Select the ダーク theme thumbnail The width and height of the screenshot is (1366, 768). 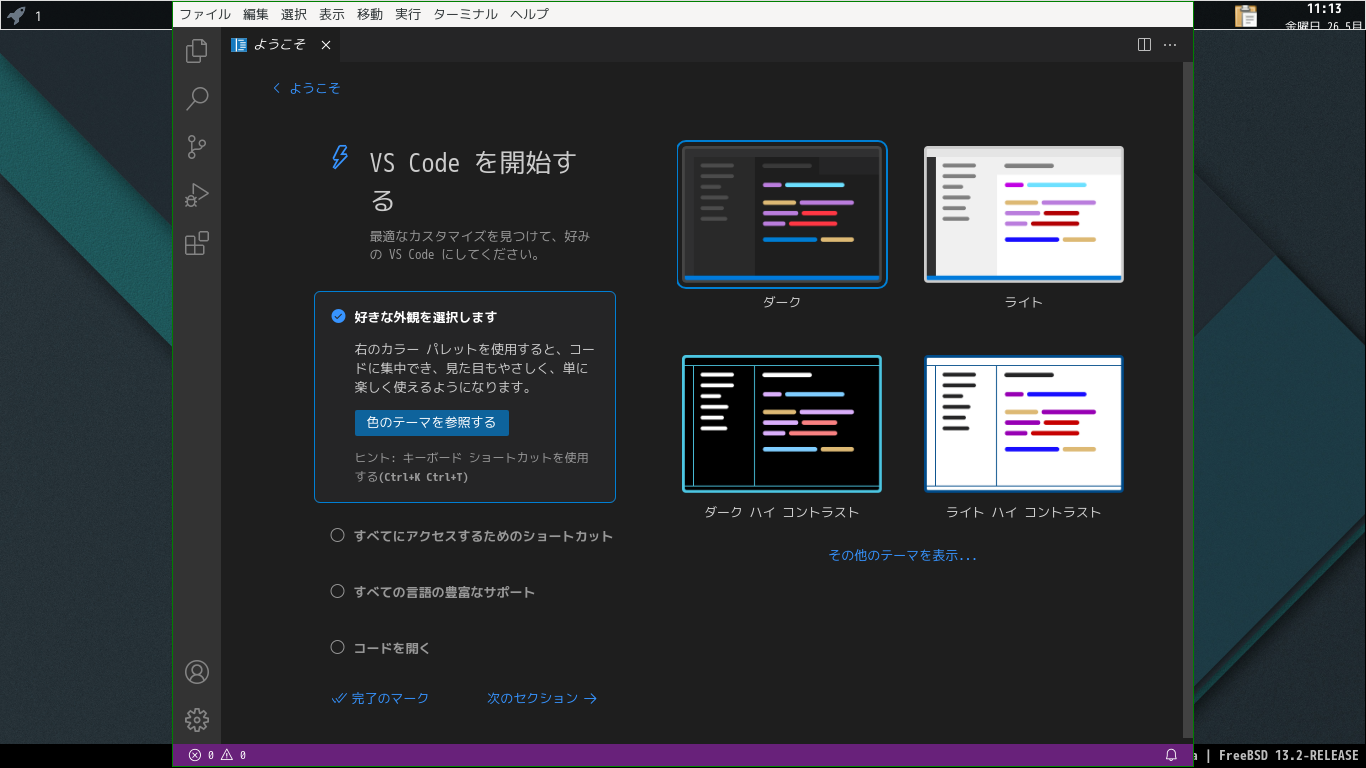pos(782,214)
